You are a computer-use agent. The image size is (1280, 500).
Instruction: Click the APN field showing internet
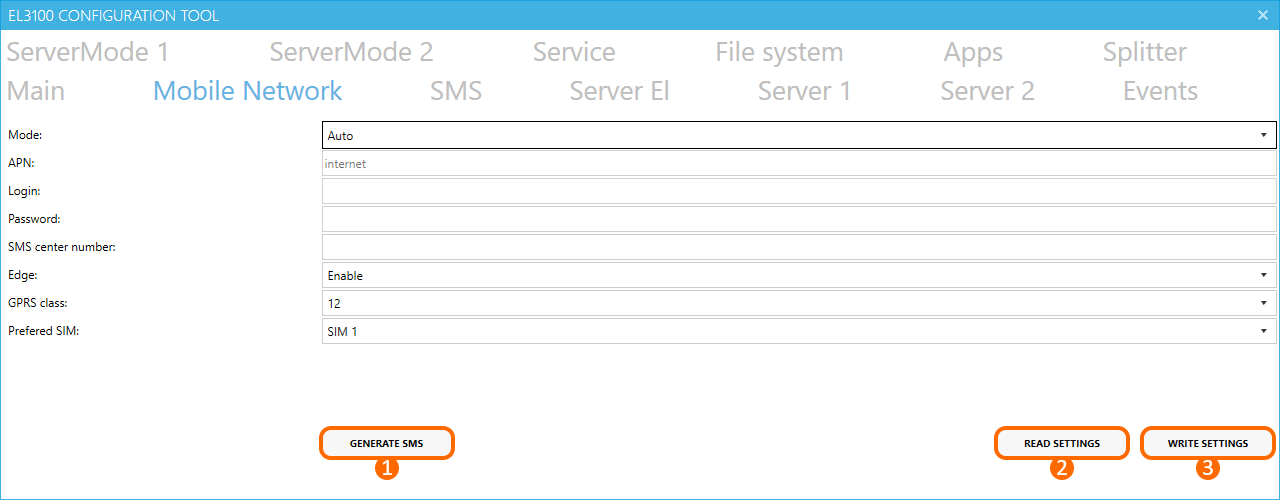point(799,163)
